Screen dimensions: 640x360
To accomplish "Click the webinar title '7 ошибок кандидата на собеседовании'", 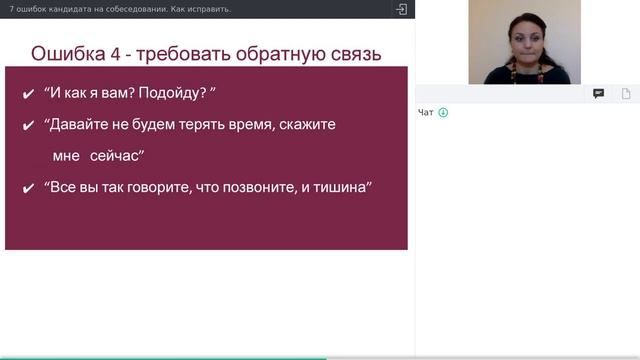I will [120, 9].
